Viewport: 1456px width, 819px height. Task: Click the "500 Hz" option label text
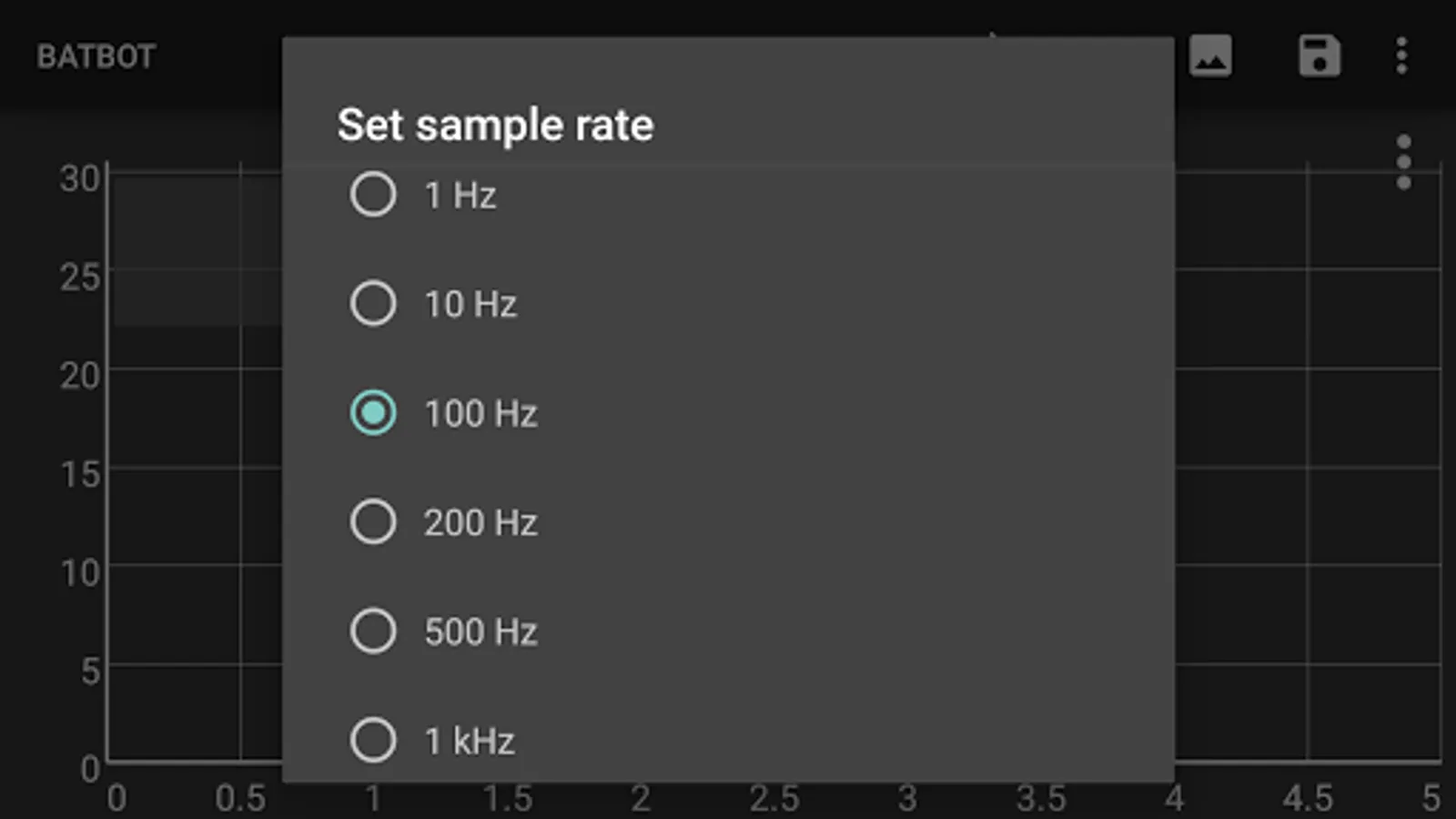point(480,632)
